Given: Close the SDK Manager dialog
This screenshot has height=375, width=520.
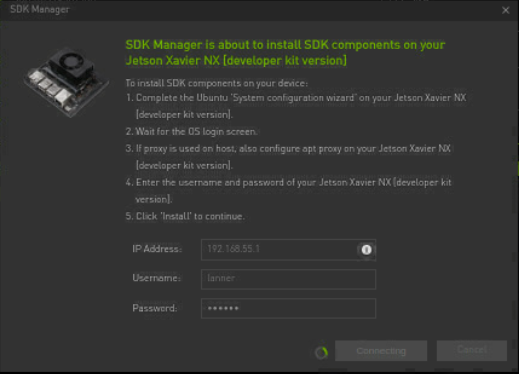Looking at the screenshot, I should pos(505,10).
